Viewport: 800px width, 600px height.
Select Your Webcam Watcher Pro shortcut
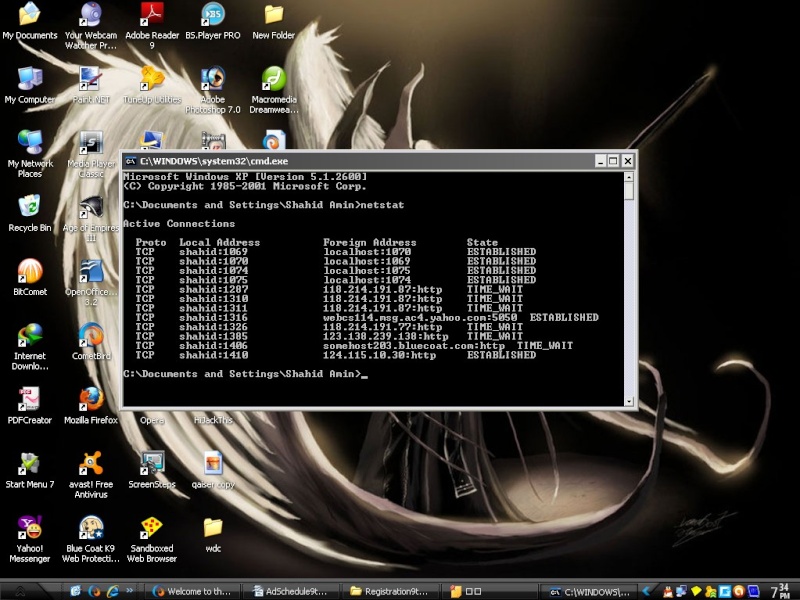(x=91, y=24)
